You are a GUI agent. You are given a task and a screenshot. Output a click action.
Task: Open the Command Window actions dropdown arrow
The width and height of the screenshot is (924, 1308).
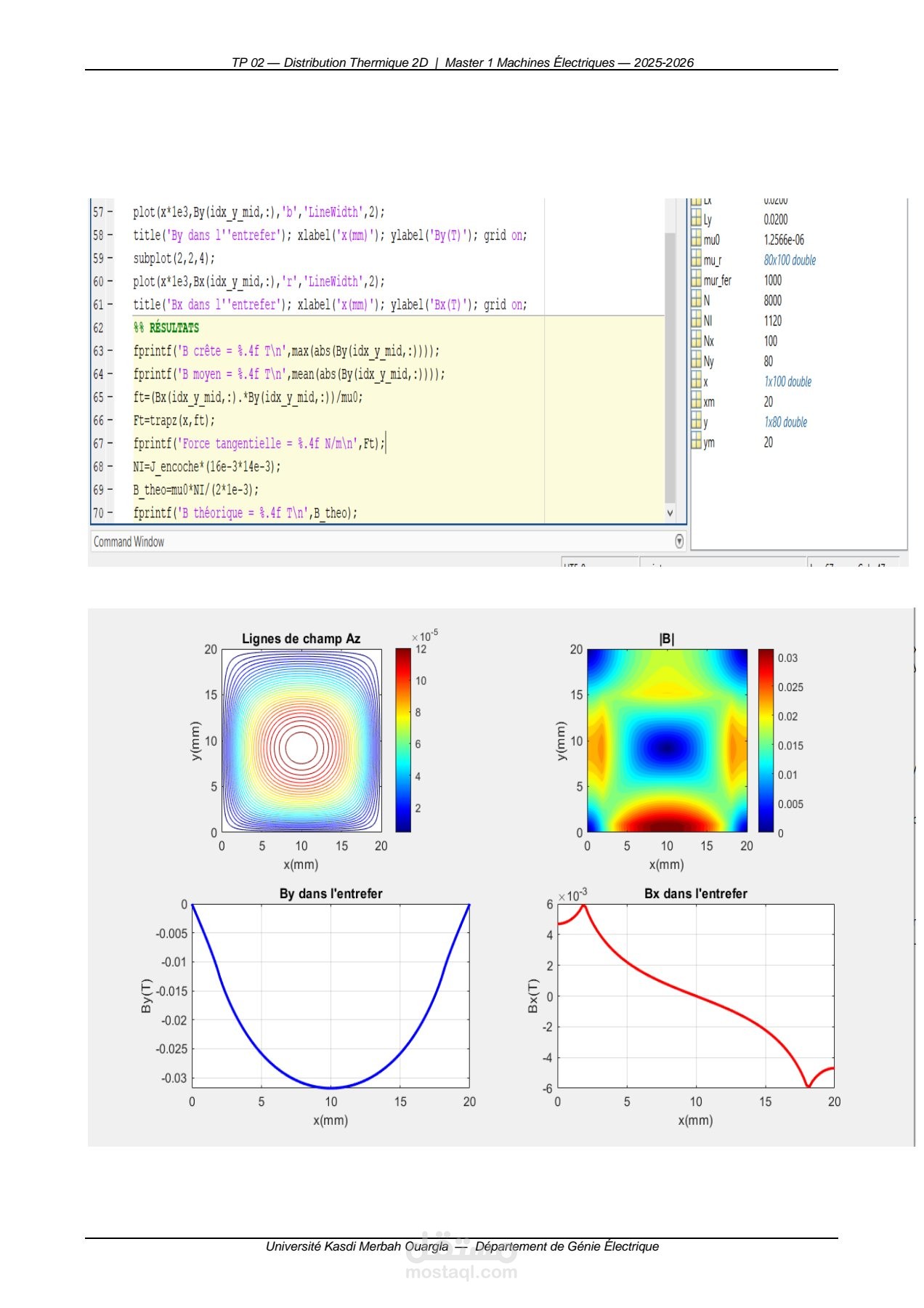click(x=679, y=541)
